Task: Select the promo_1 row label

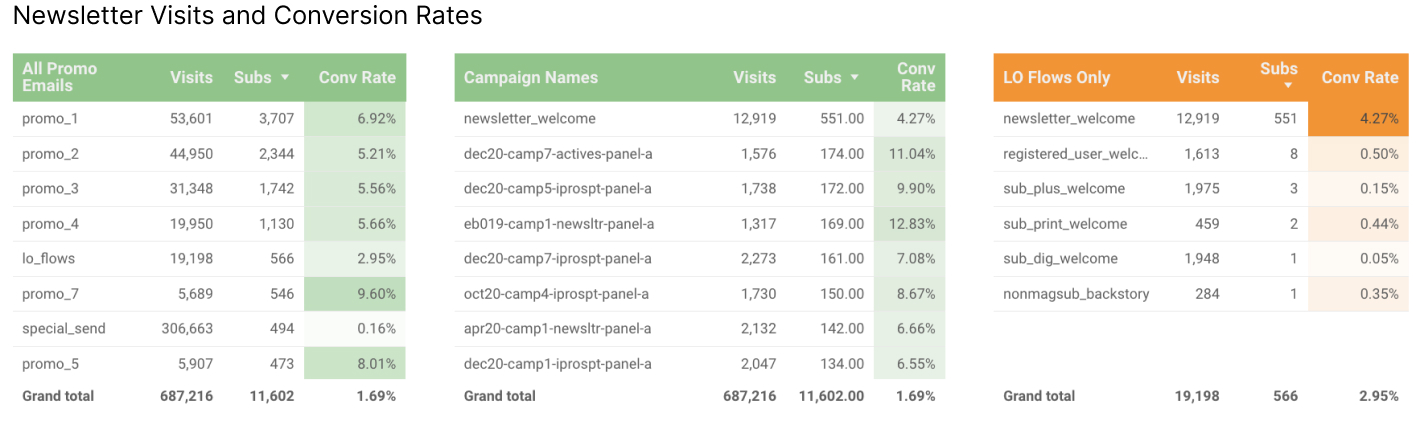Action: [x=50, y=119]
